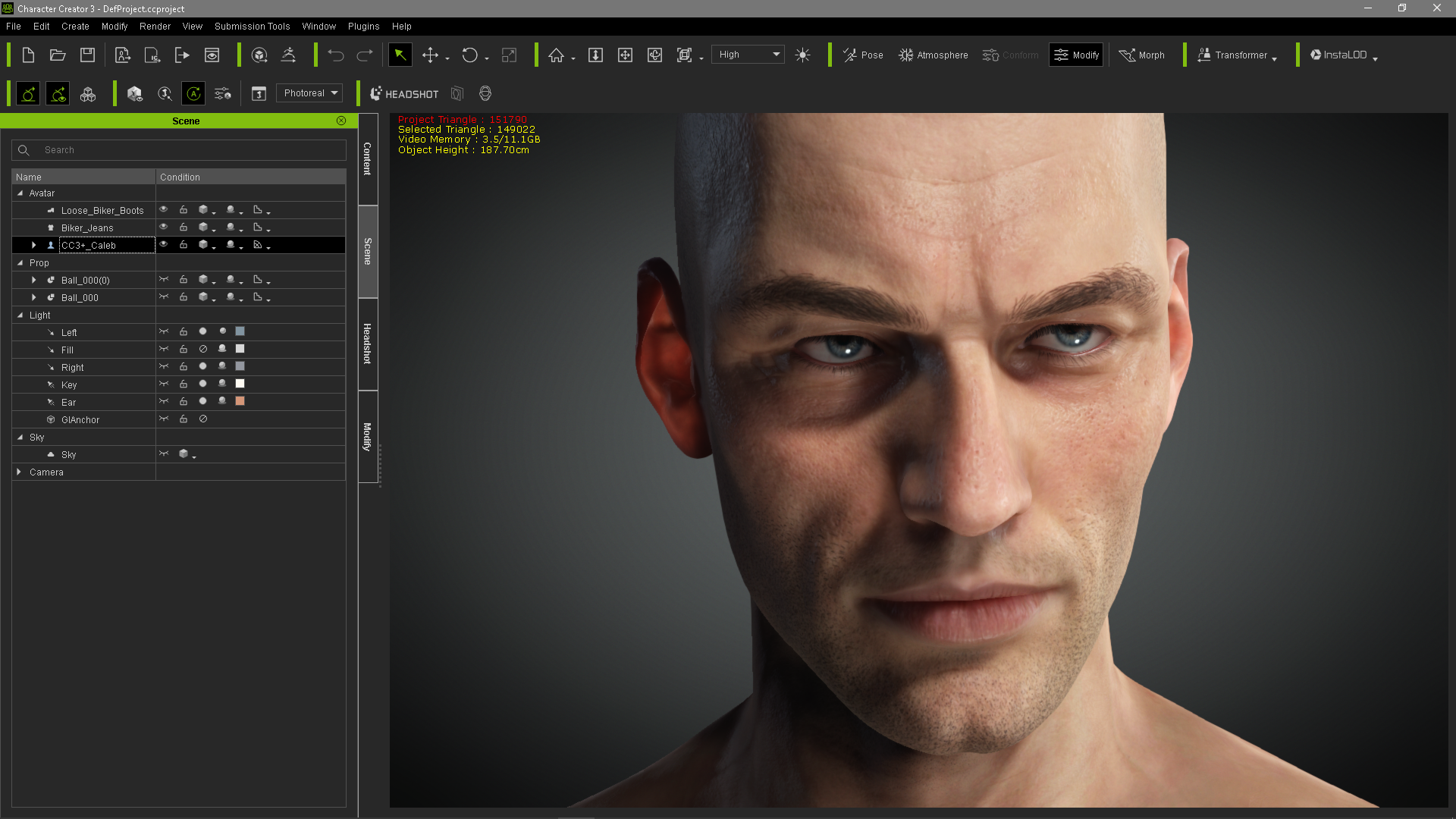1456x819 pixels.
Task: Open the File menu
Action: (x=14, y=26)
